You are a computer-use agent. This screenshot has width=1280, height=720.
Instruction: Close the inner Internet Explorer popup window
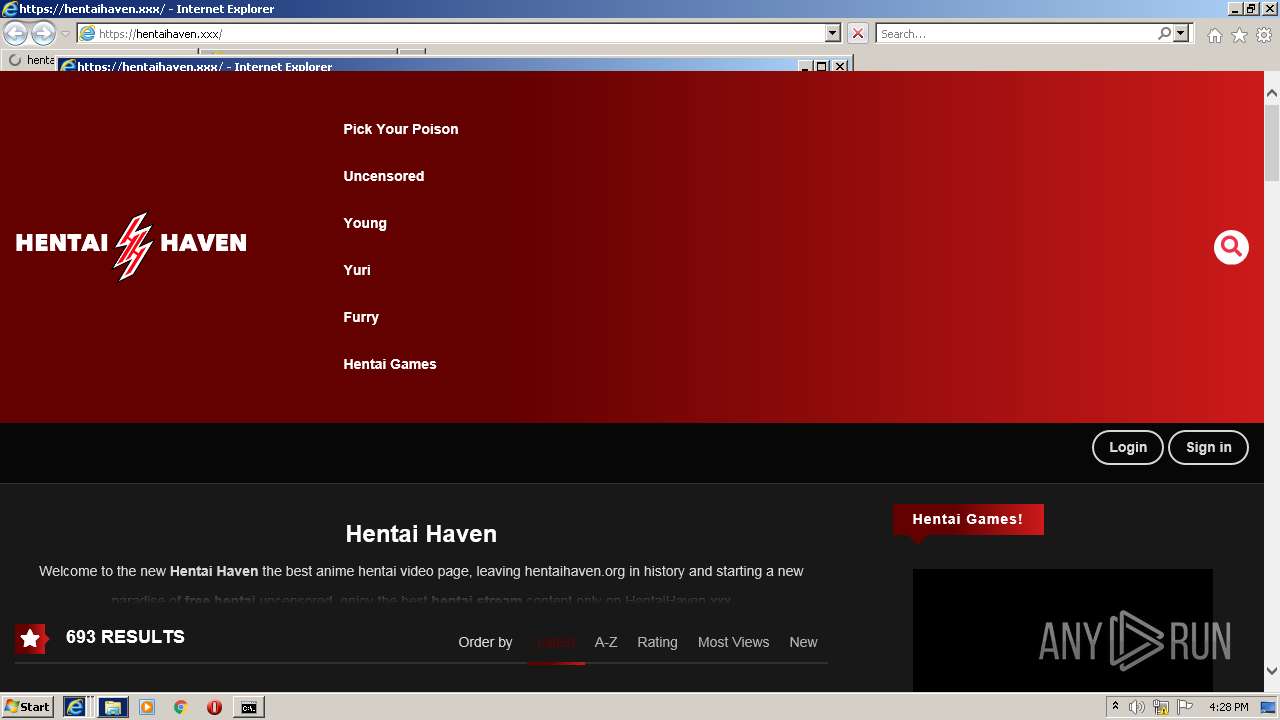coord(841,66)
